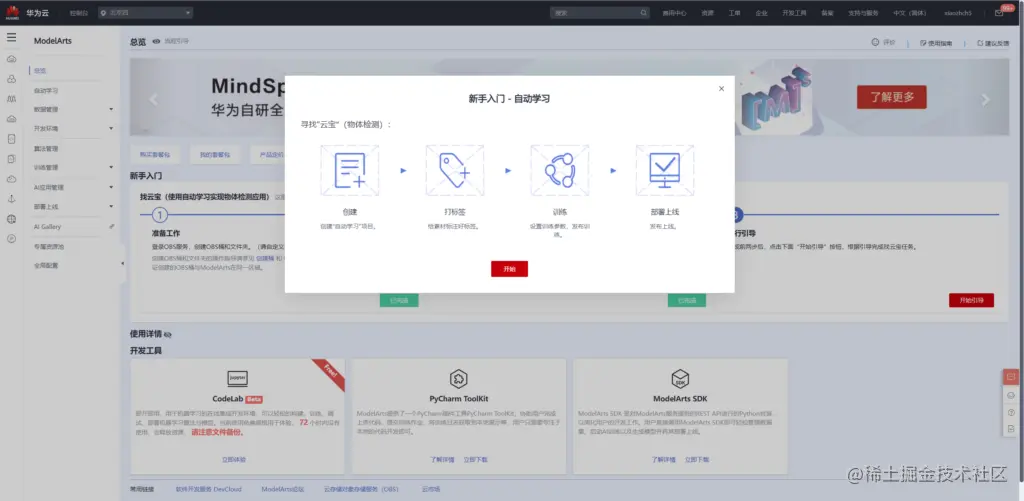Open the 使用指南 link

[936, 43]
